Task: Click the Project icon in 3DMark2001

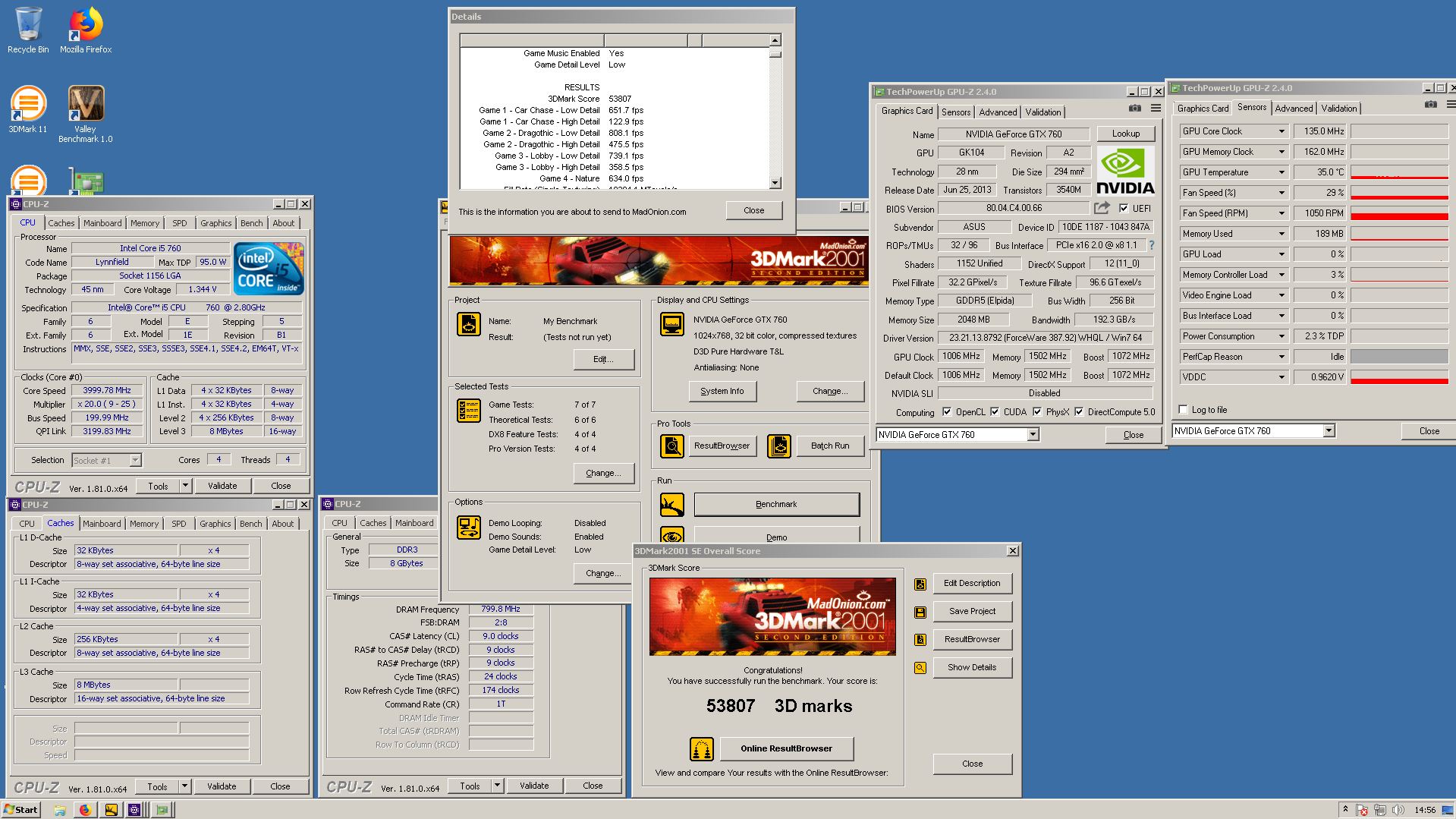Action: click(x=468, y=324)
